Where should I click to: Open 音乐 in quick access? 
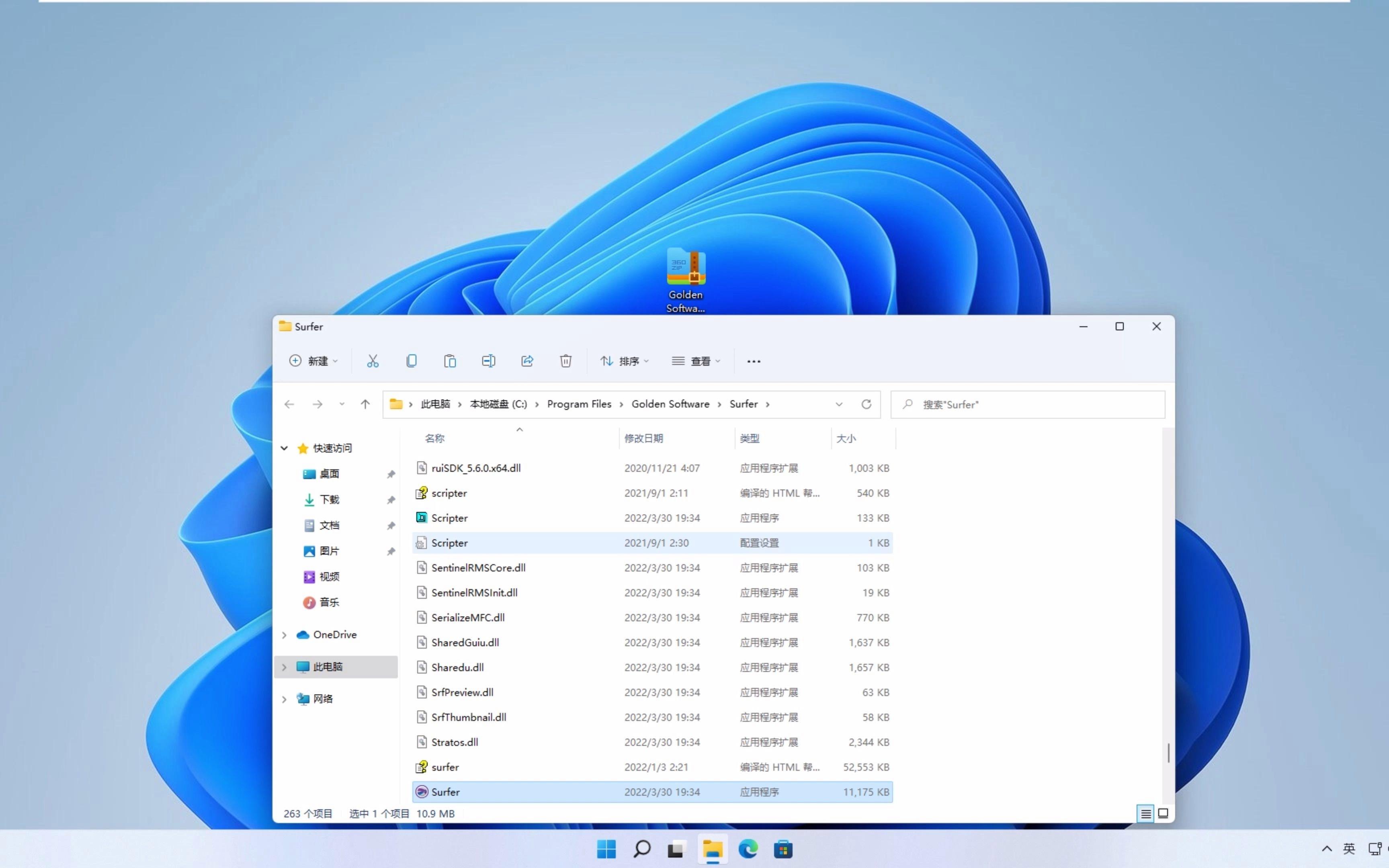329,602
